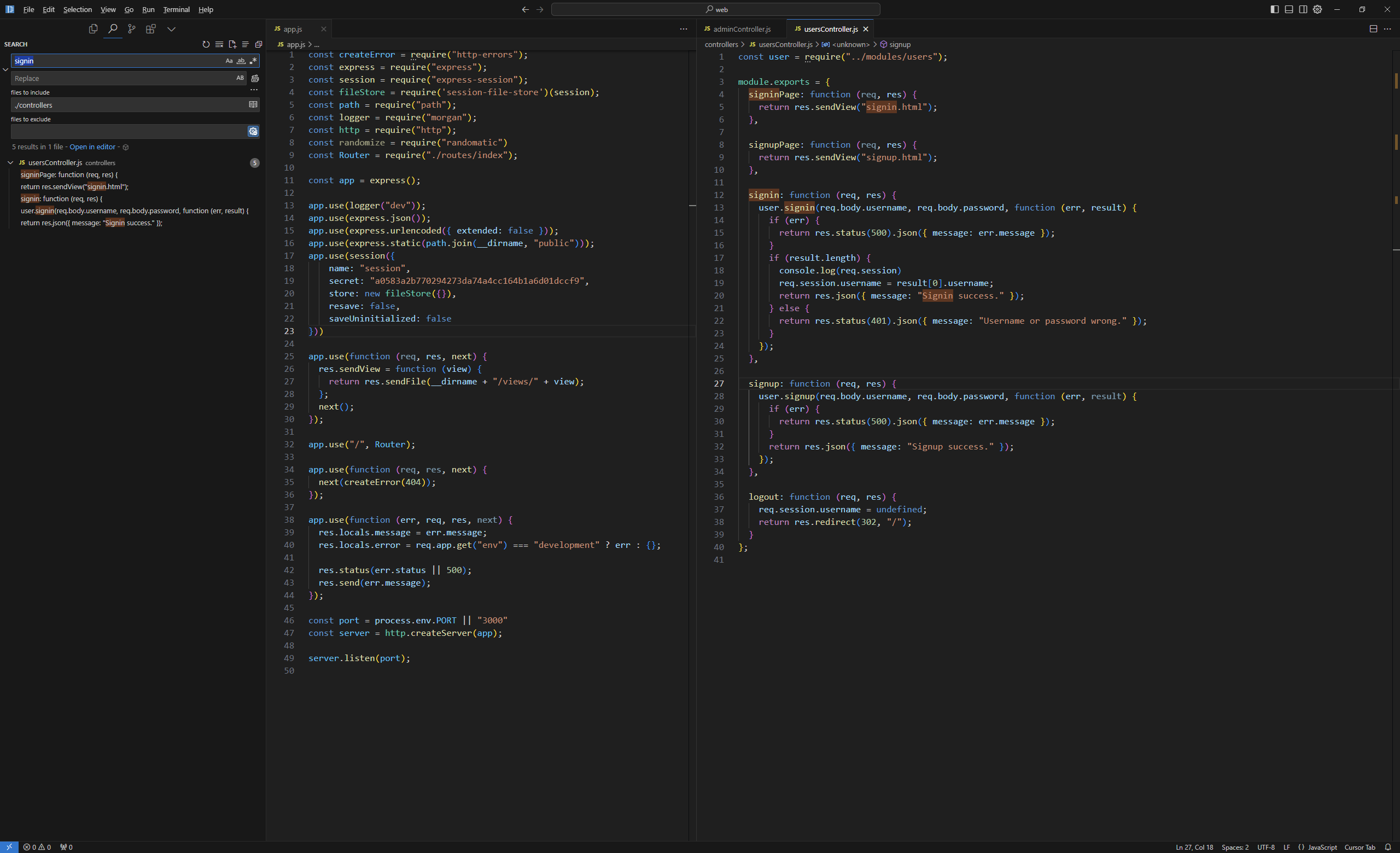1400x853 pixels.
Task: Open the Extensions view icon
Action: click(x=150, y=28)
